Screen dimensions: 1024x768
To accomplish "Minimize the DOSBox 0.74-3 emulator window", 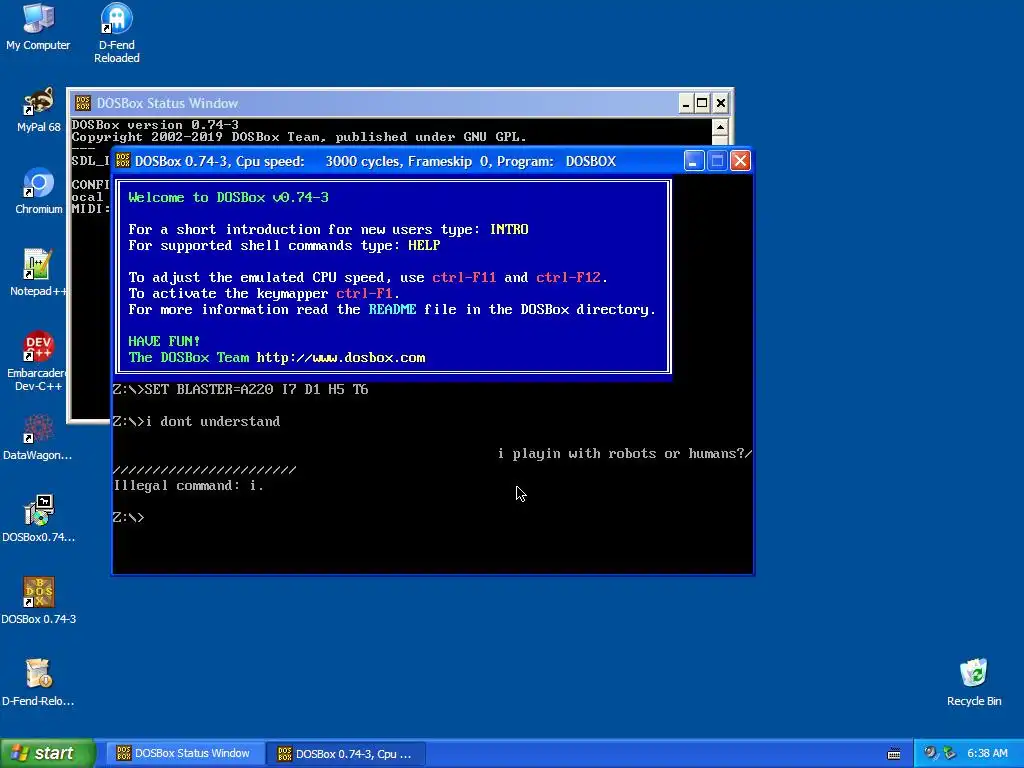I will coord(694,161).
